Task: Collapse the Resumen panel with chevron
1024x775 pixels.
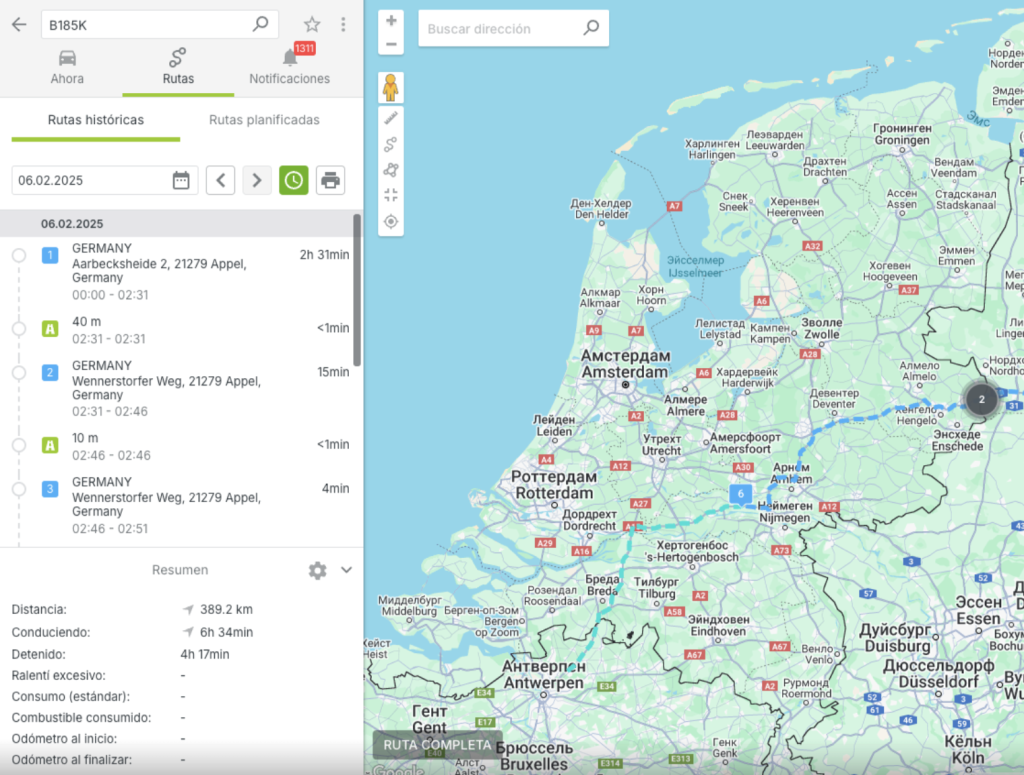Action: pos(346,570)
